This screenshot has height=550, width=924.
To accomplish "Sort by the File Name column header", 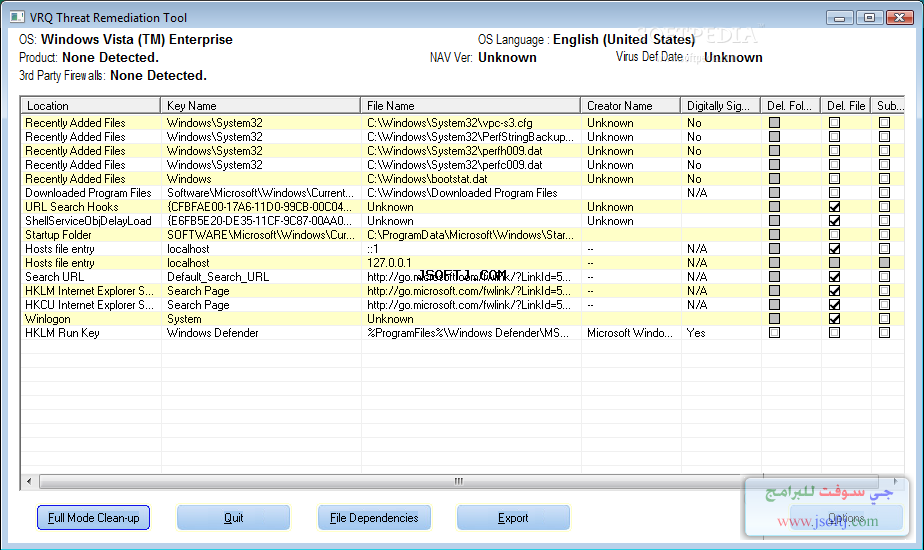I will tap(470, 106).
